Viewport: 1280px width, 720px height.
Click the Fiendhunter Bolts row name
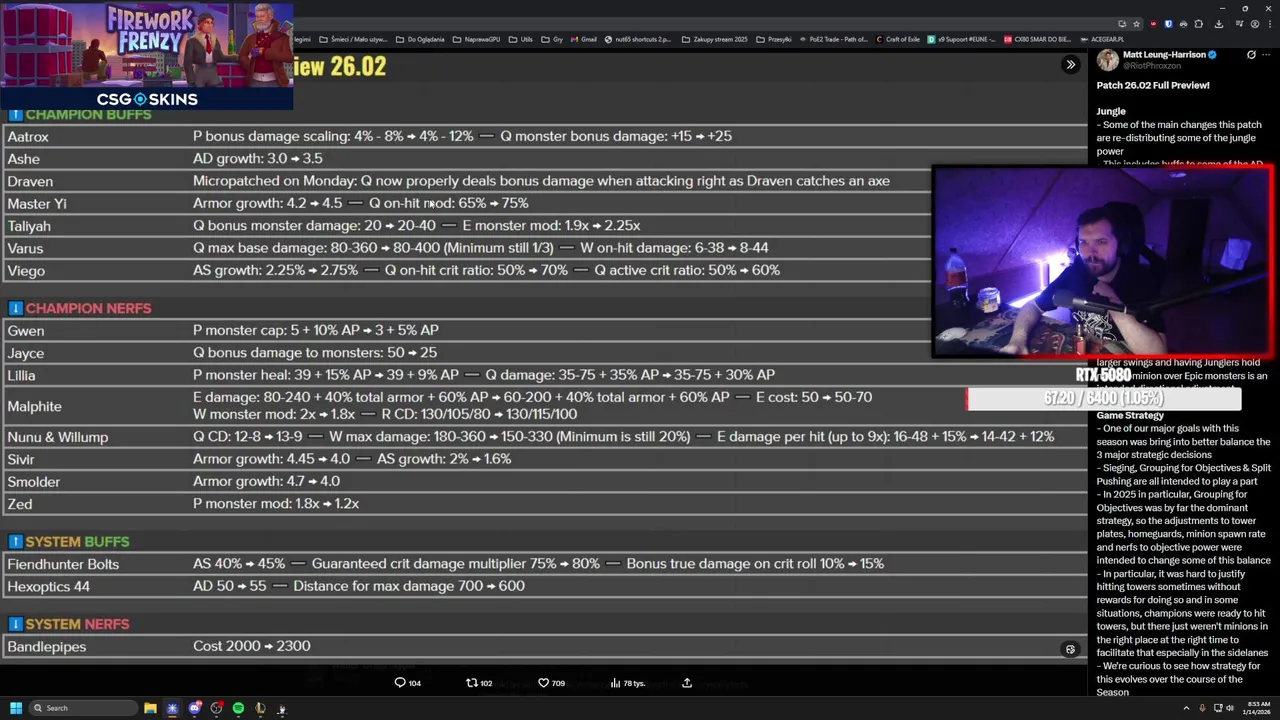(x=63, y=564)
